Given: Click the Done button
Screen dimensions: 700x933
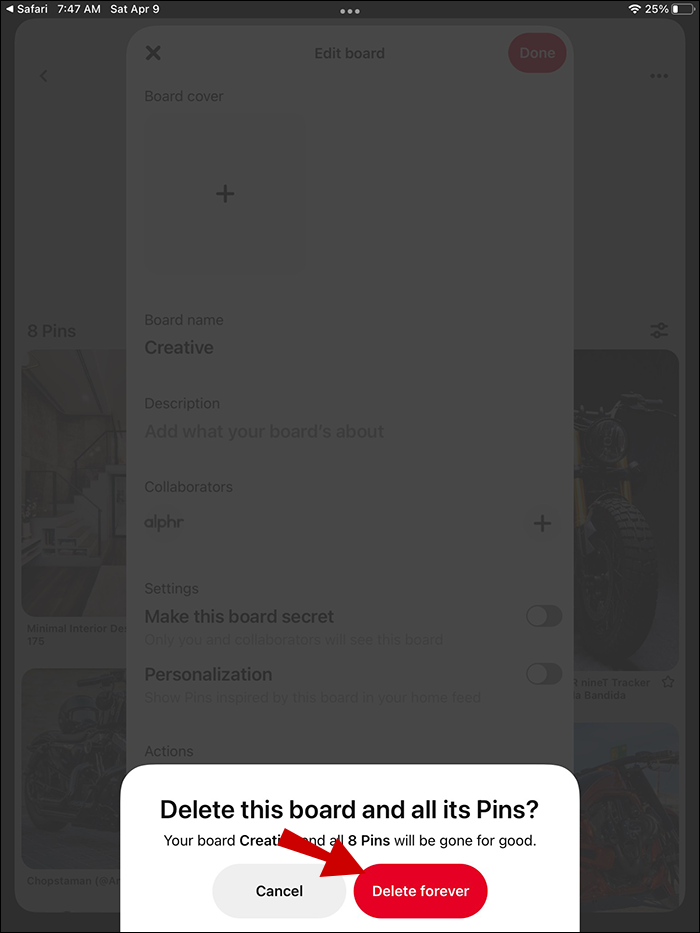Looking at the screenshot, I should (537, 53).
